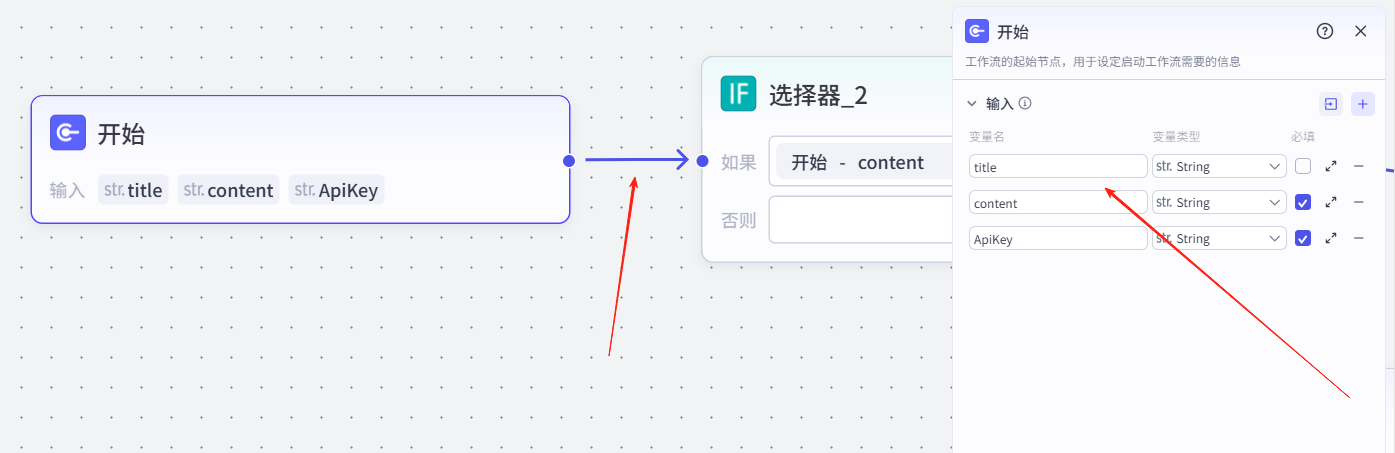This screenshot has width=1395, height=453.
Task: Expand the content variable row editor
Action: coord(1331,202)
